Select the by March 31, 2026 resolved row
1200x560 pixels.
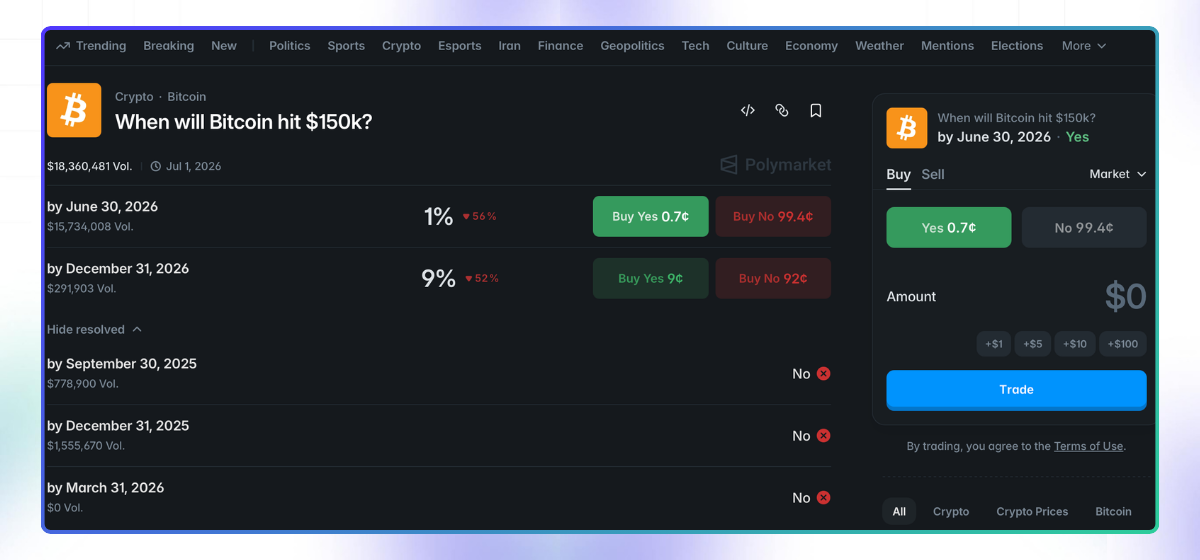(x=439, y=497)
